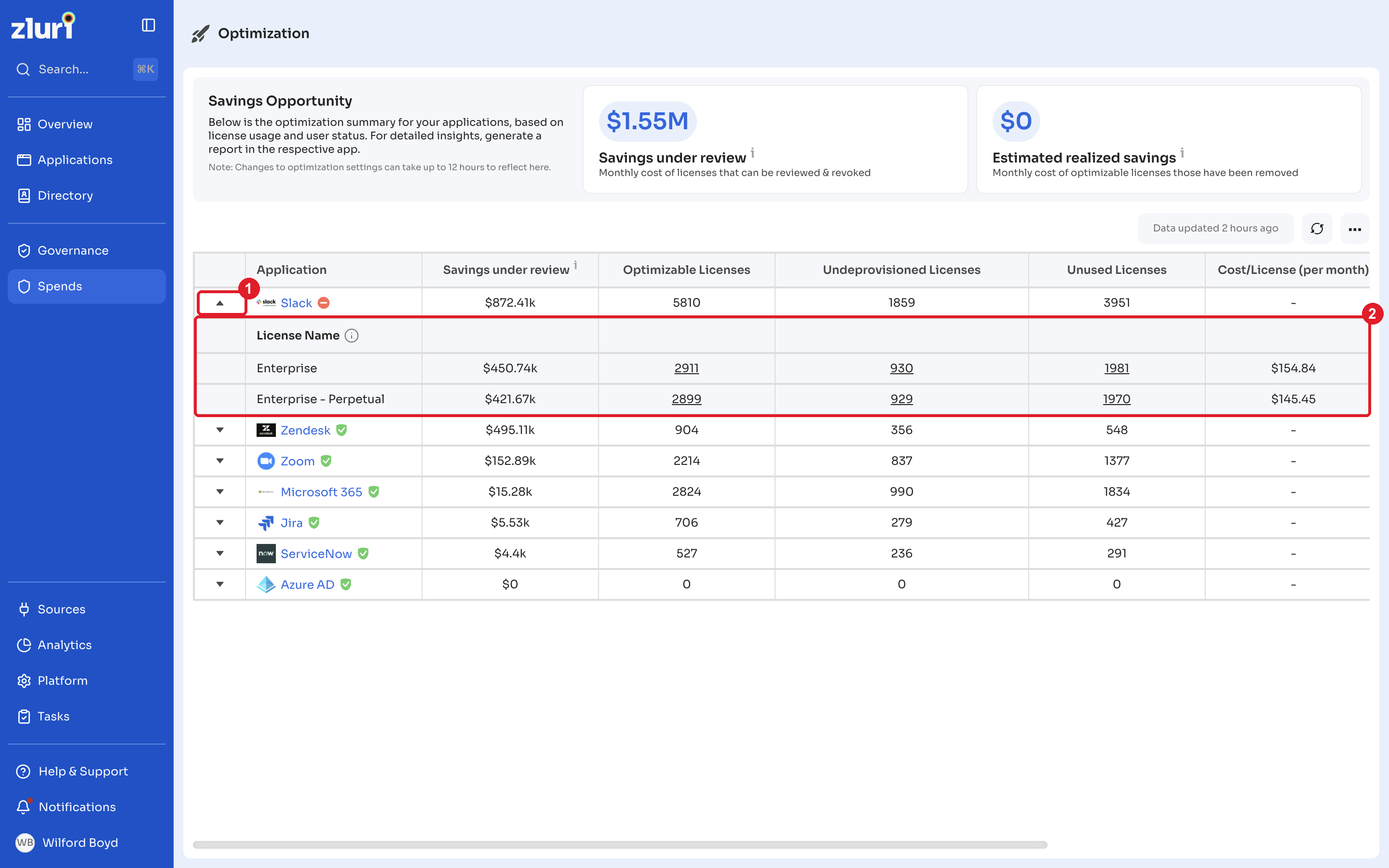The height and width of the screenshot is (868, 1389).
Task: Collapse the sidebar with panel toggle icon
Action: click(148, 25)
